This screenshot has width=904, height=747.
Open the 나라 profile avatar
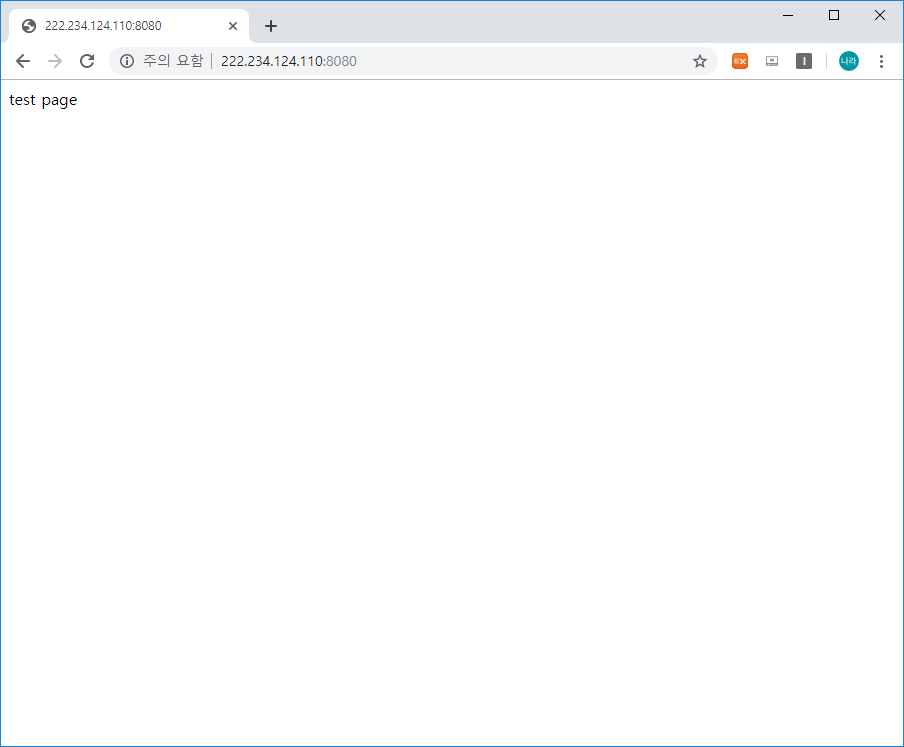point(848,61)
